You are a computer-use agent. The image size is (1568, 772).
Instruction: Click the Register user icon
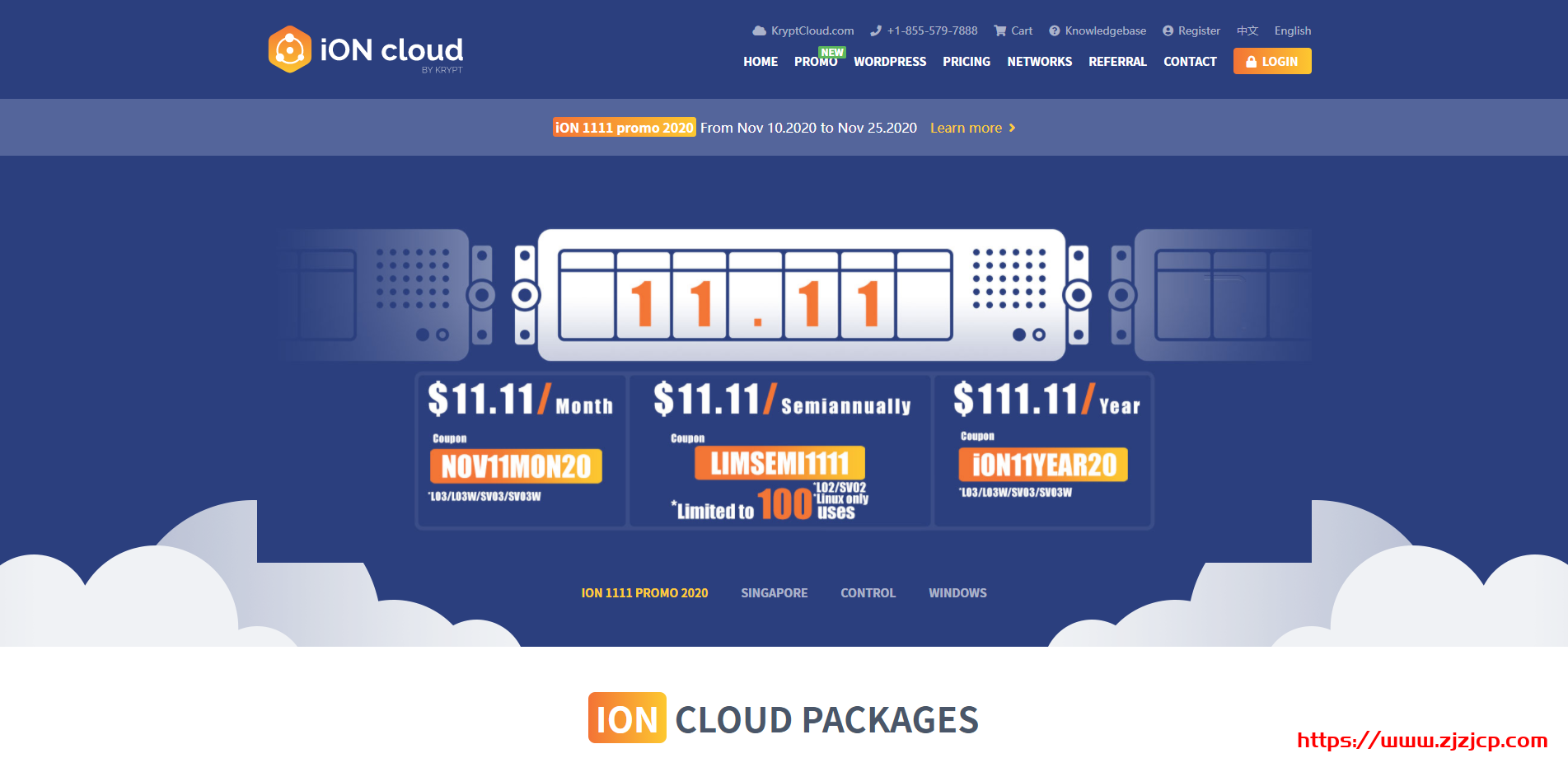click(1168, 30)
